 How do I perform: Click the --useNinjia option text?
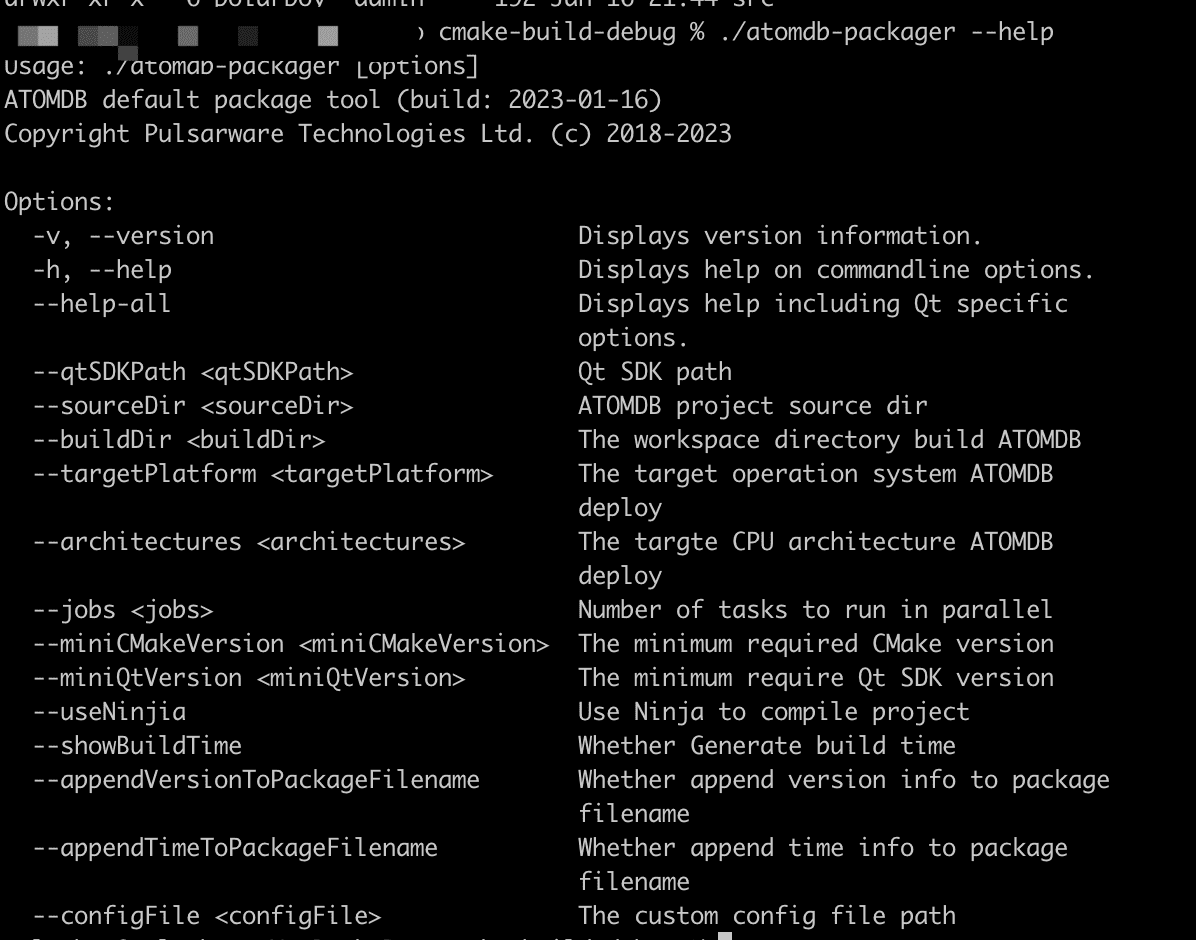(109, 712)
